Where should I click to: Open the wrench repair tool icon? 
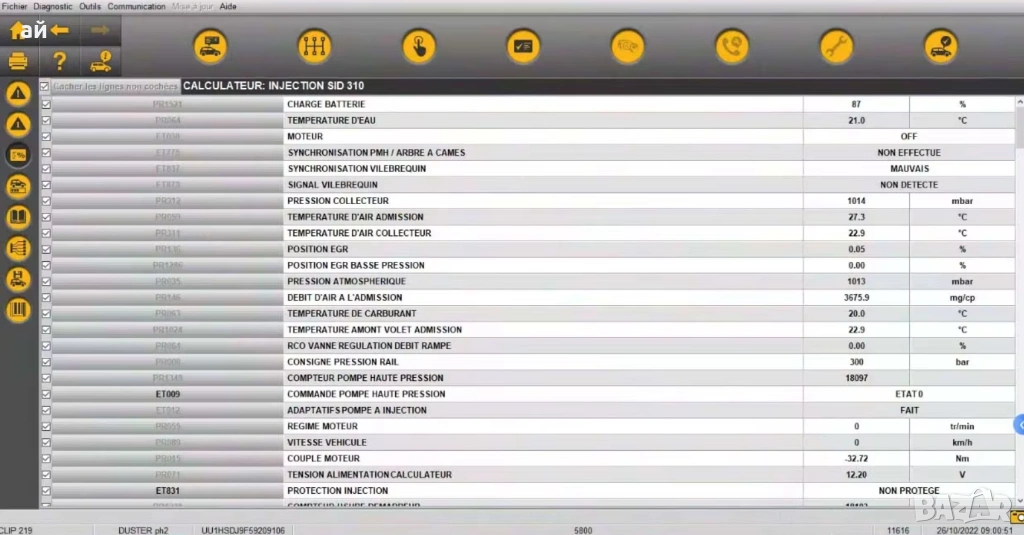pyautogui.click(x=836, y=46)
